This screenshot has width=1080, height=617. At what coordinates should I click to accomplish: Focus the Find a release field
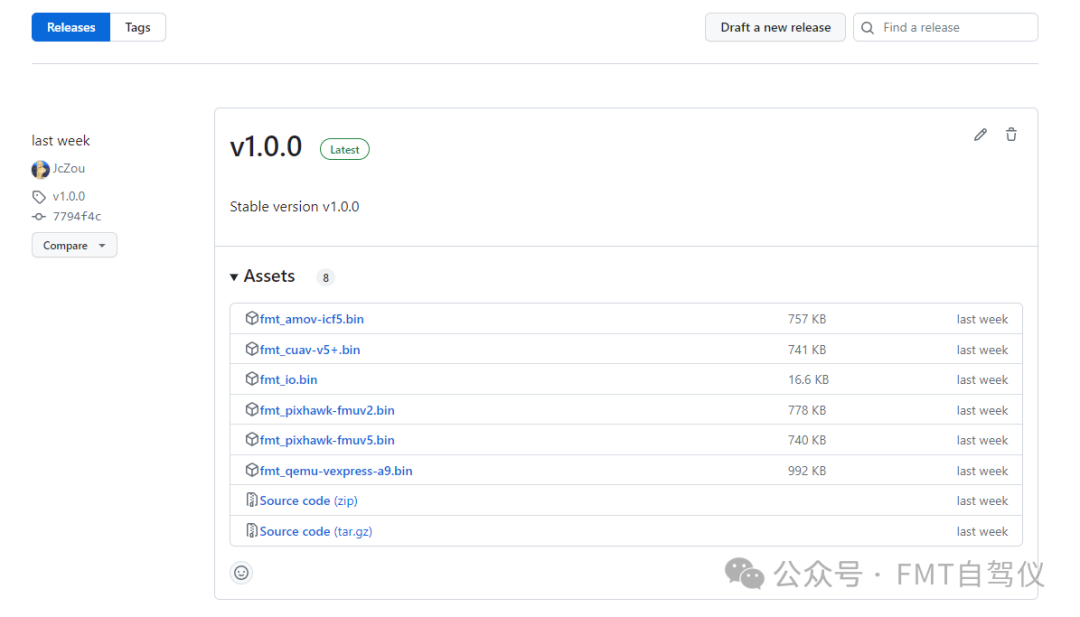955,28
